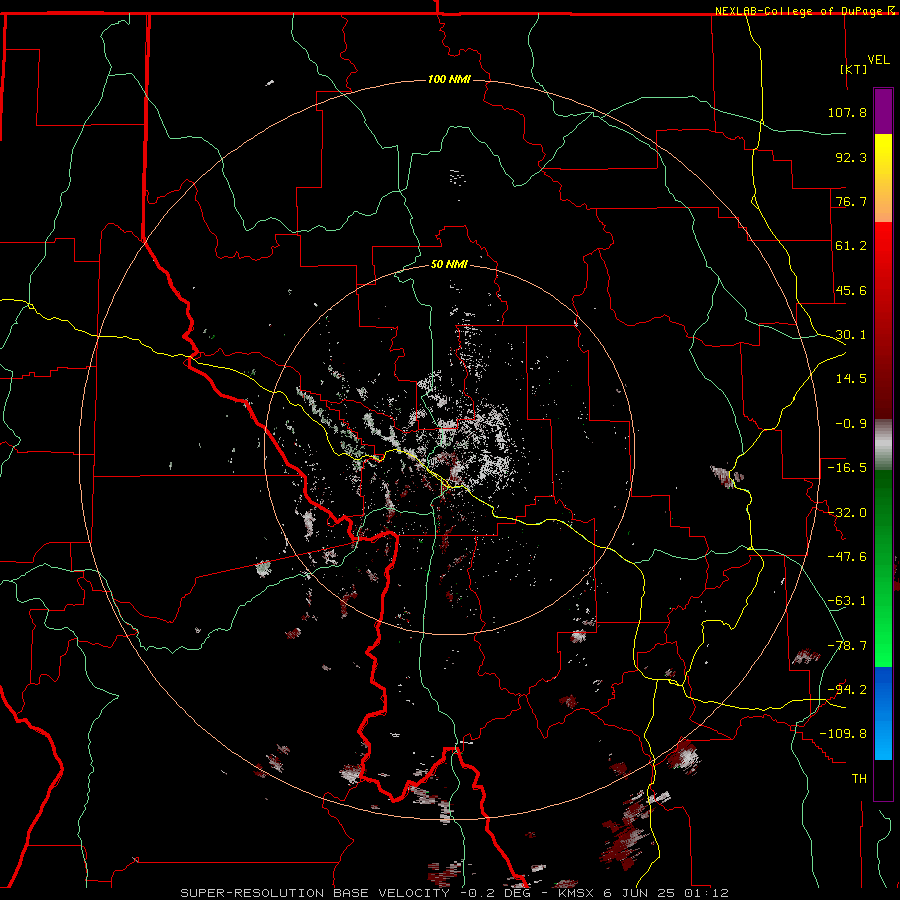Click the -63.1 velocity scale value
The width and height of the screenshot is (900, 900).
click(847, 601)
